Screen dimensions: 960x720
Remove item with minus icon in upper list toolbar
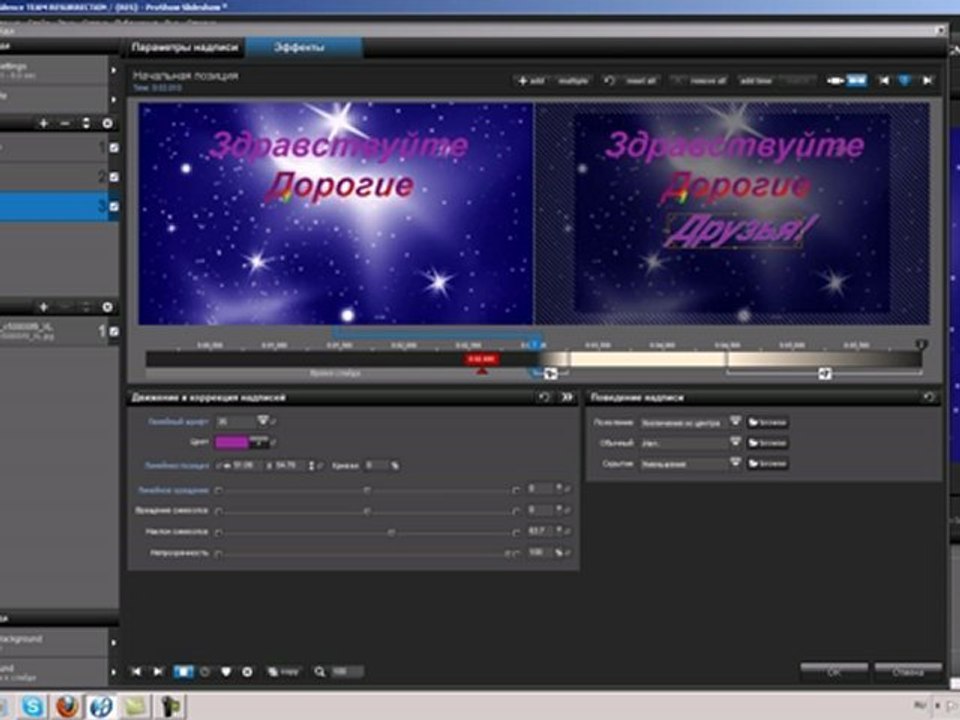coord(65,123)
